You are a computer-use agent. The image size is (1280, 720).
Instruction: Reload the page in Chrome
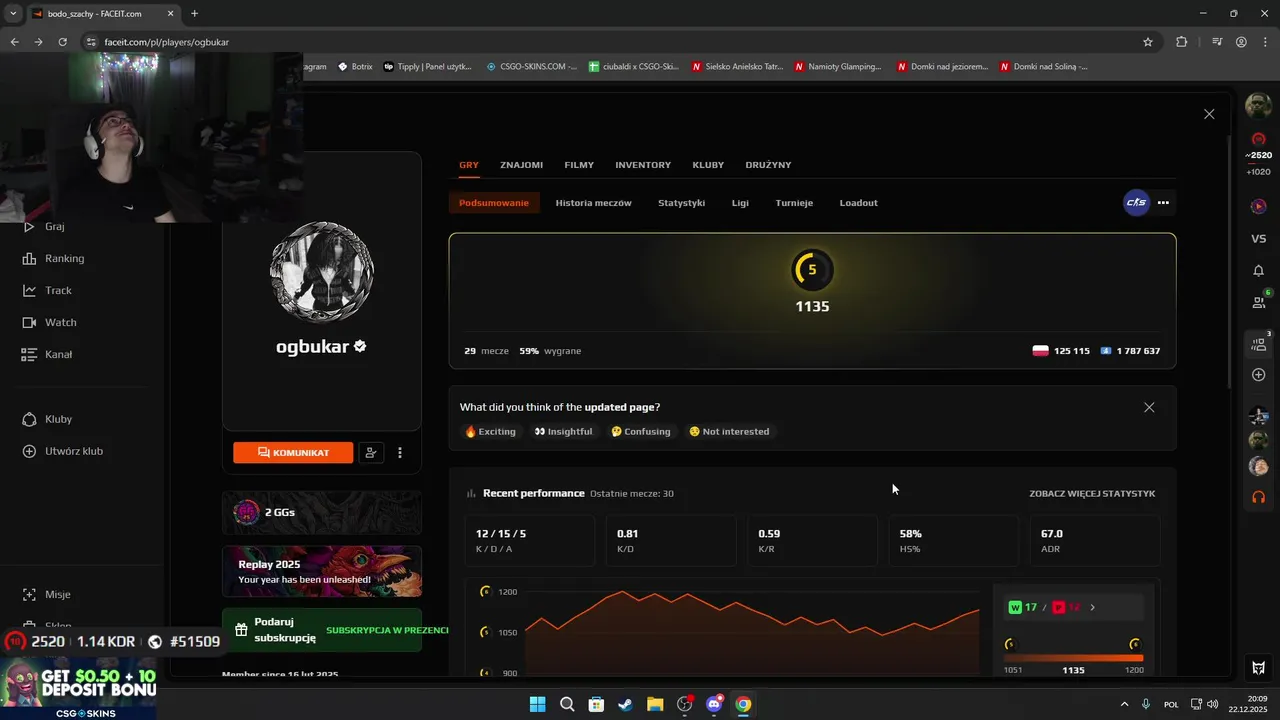point(63,42)
